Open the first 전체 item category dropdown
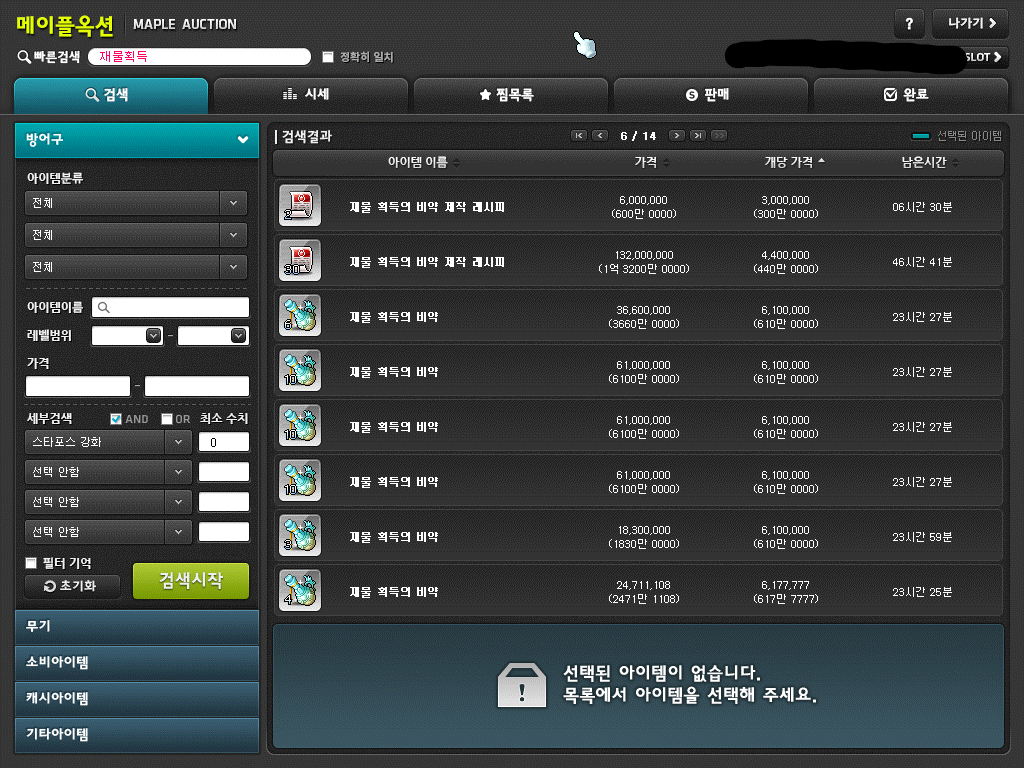Image resolution: width=1024 pixels, height=768 pixels. point(136,202)
